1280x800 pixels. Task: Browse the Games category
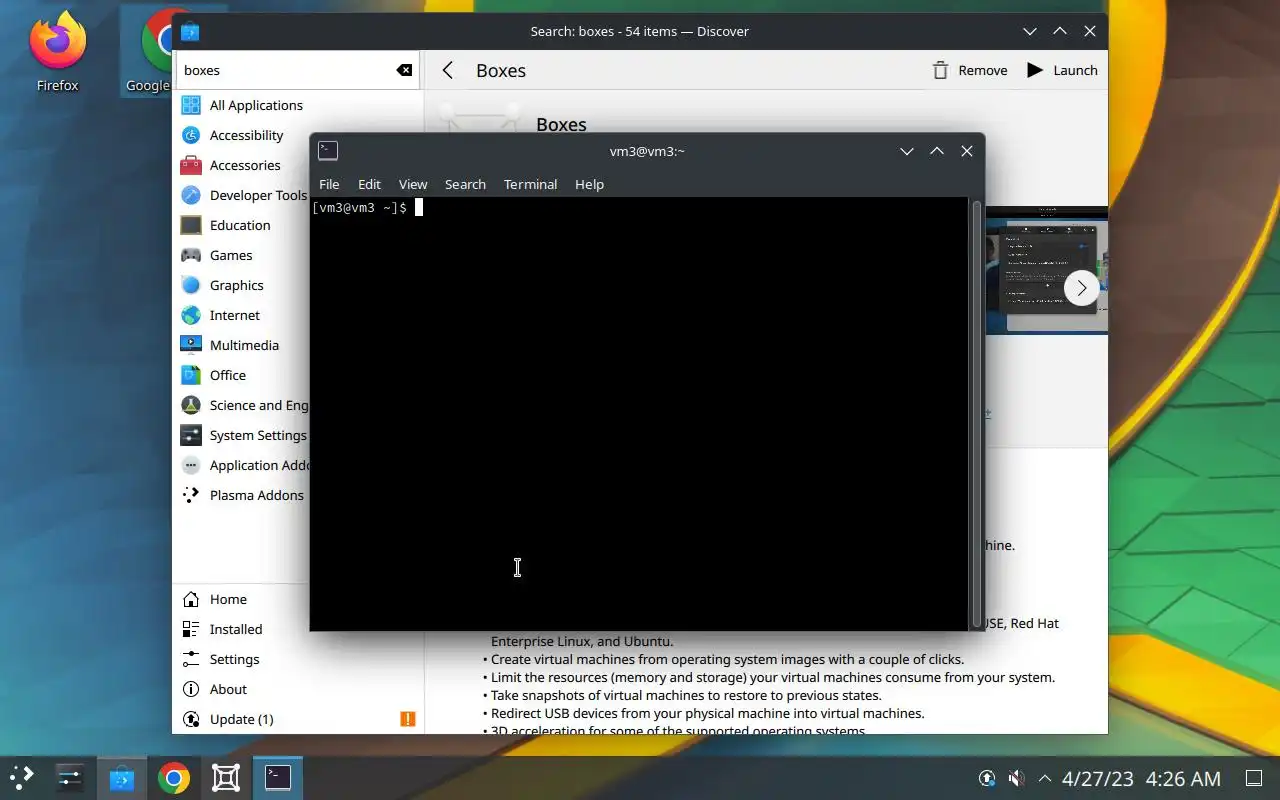[x=242, y=255]
